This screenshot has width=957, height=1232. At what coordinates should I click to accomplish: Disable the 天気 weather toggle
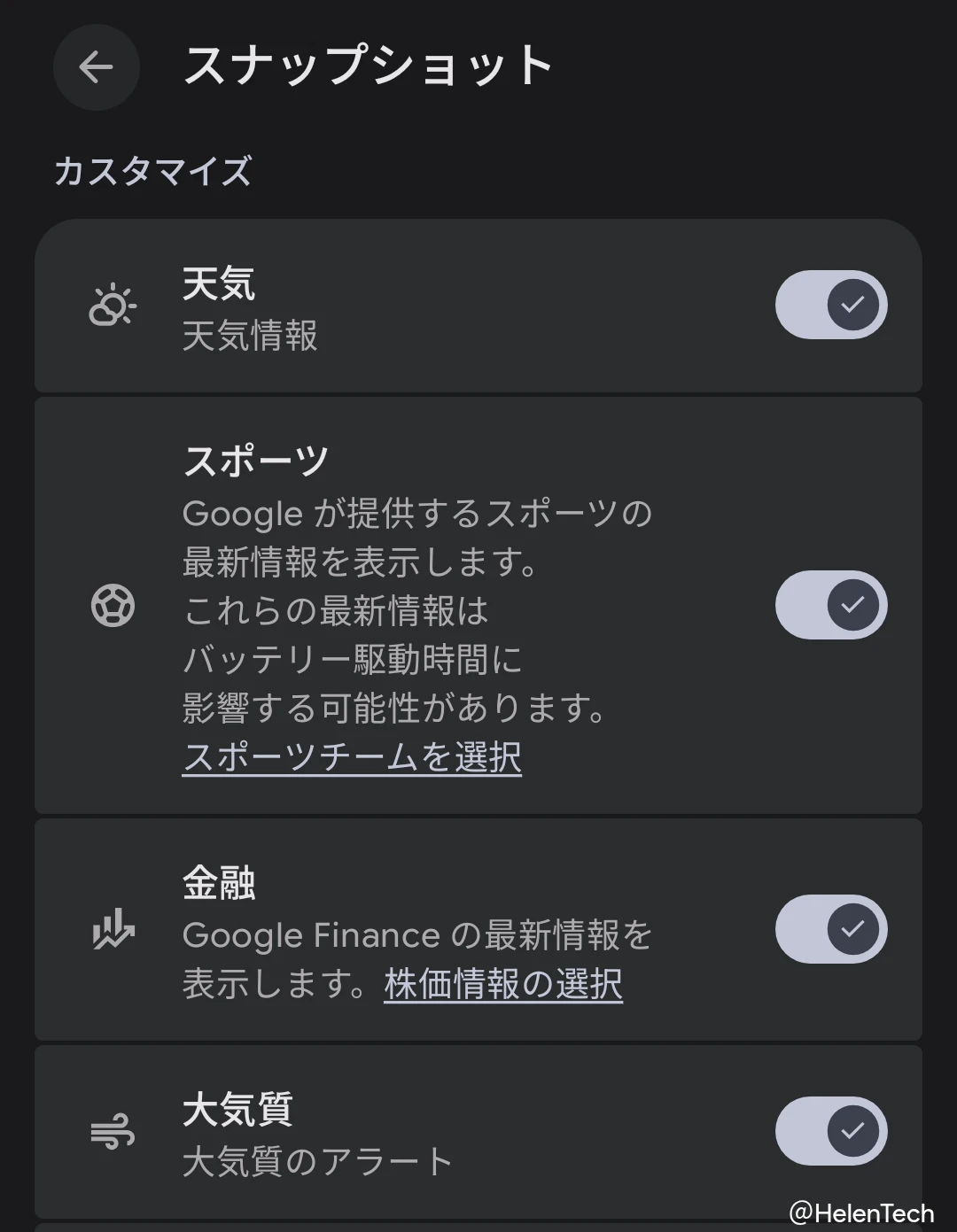[x=830, y=305]
